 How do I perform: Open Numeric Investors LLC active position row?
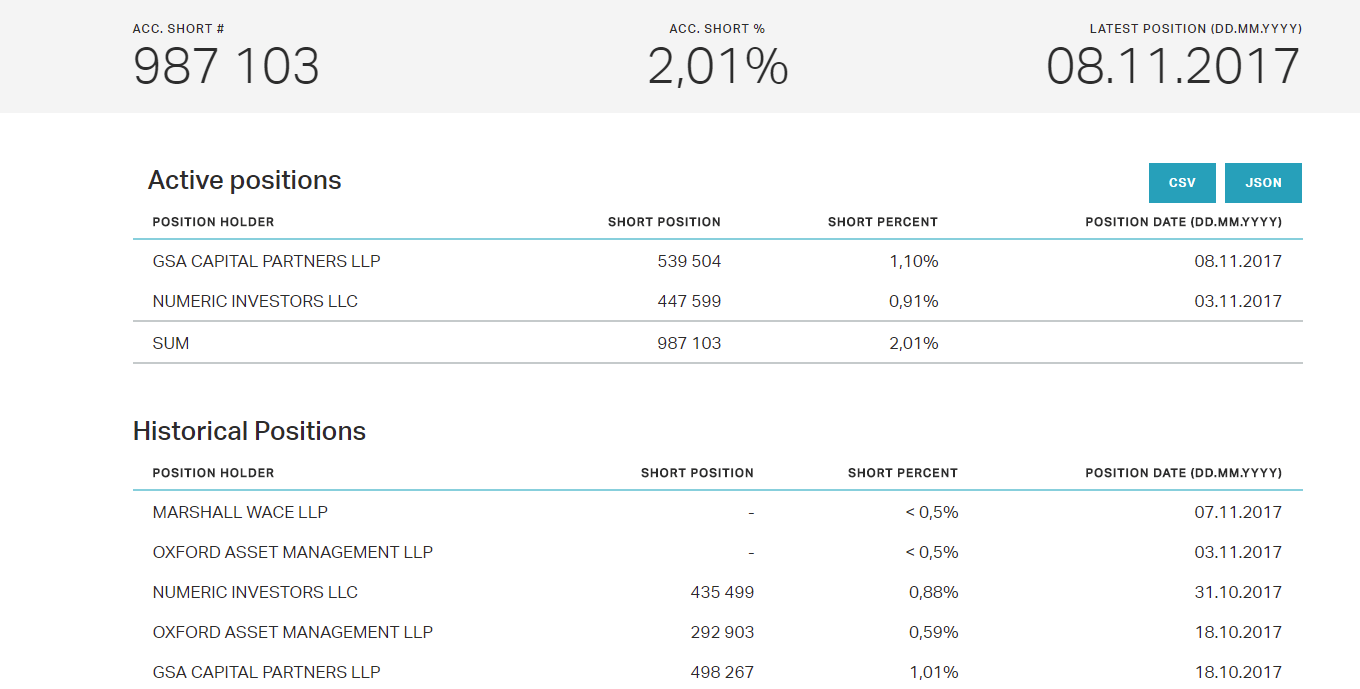pos(255,301)
